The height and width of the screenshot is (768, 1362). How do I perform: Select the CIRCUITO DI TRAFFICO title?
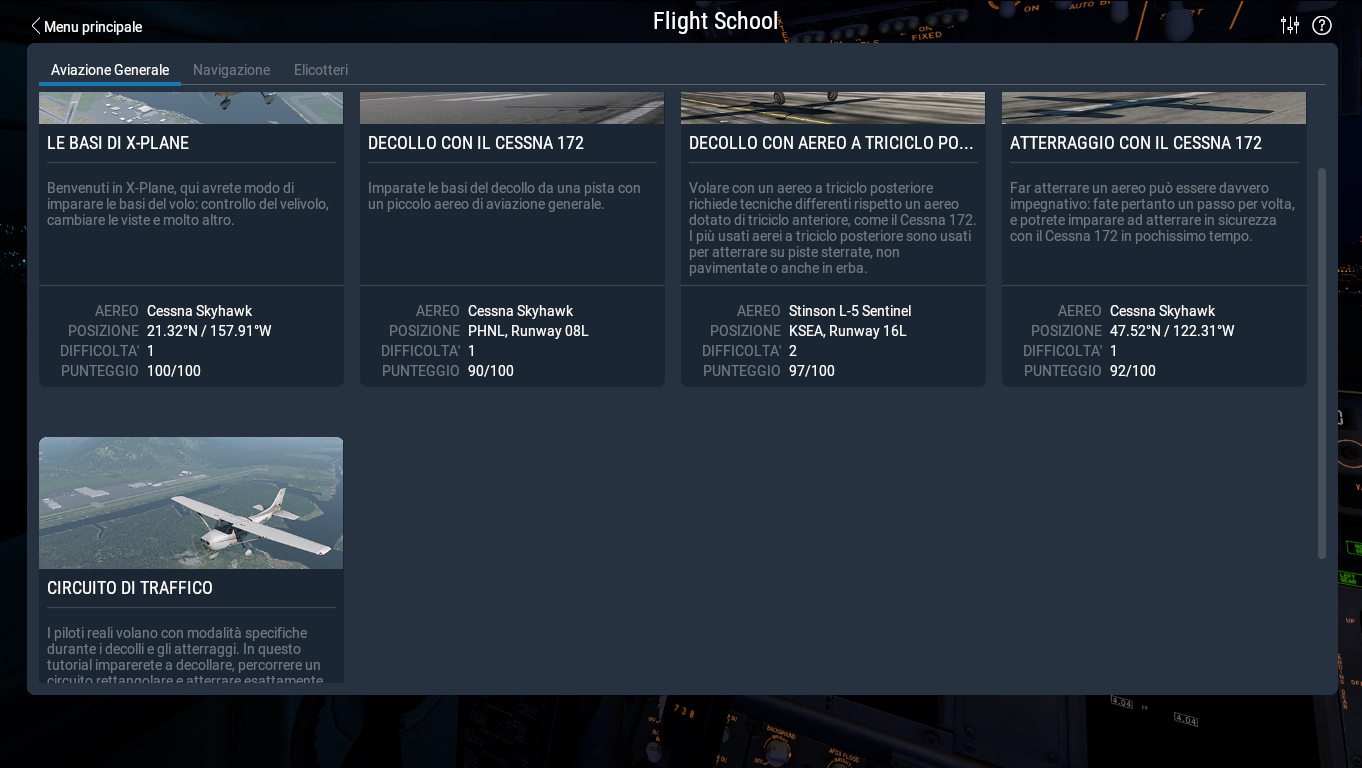click(130, 588)
